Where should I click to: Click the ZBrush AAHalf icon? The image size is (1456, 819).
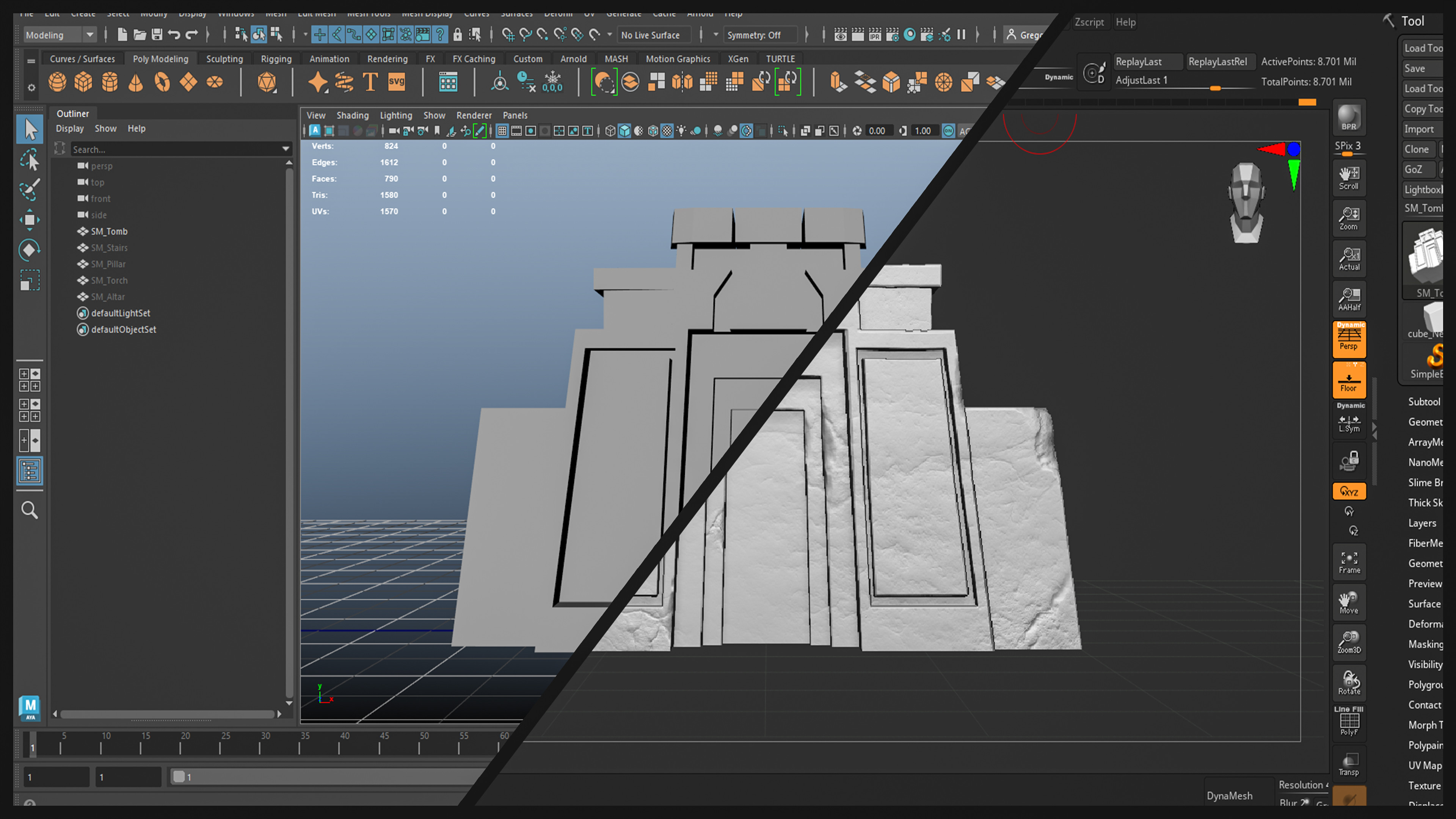[x=1349, y=299]
